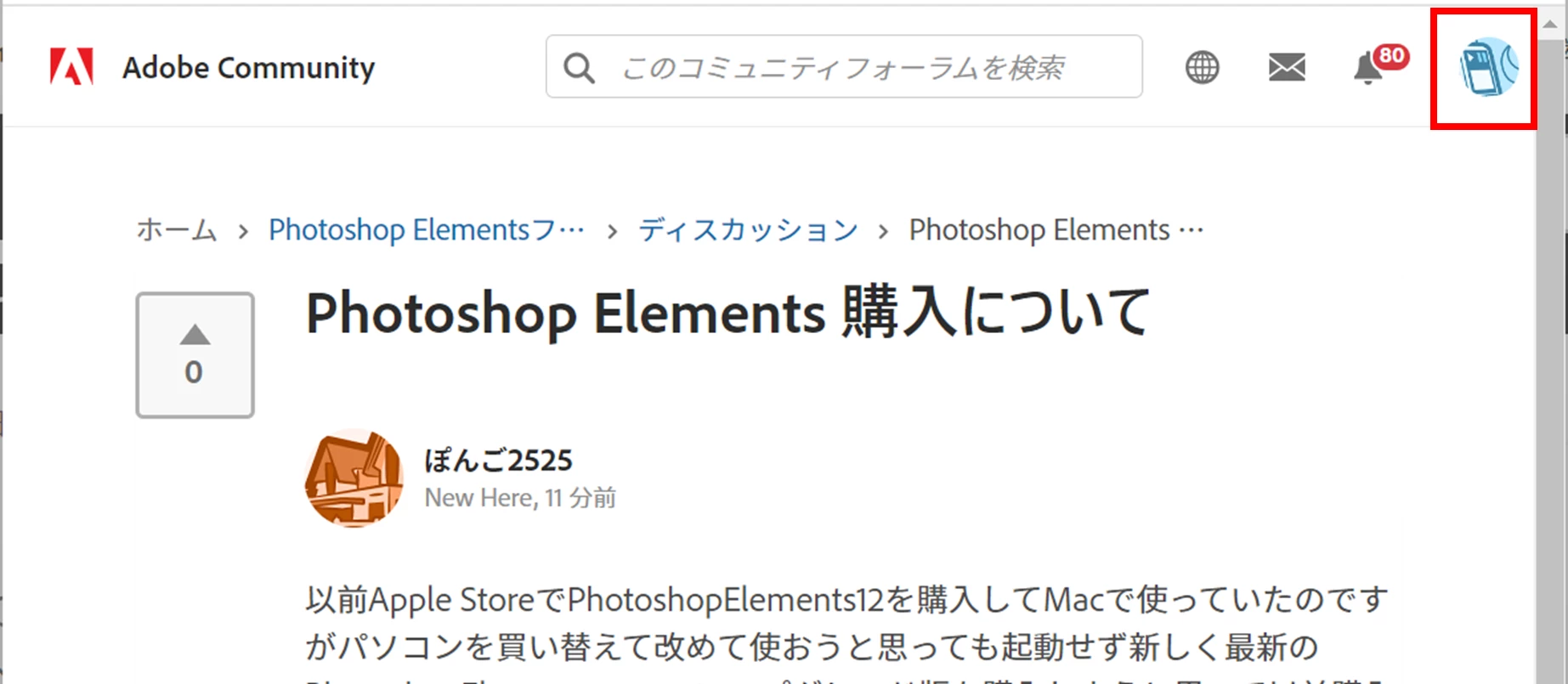Screen dimensions: 1568x684
Task: Open the ぽんご2525 username link
Action: point(499,461)
